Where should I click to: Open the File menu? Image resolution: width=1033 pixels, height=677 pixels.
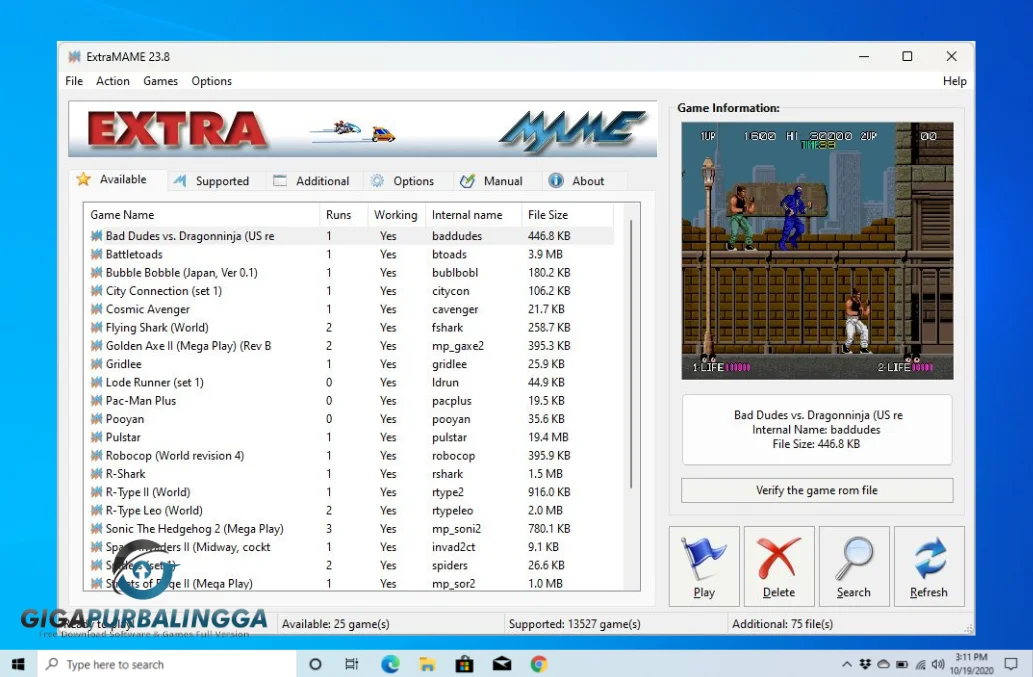[74, 81]
